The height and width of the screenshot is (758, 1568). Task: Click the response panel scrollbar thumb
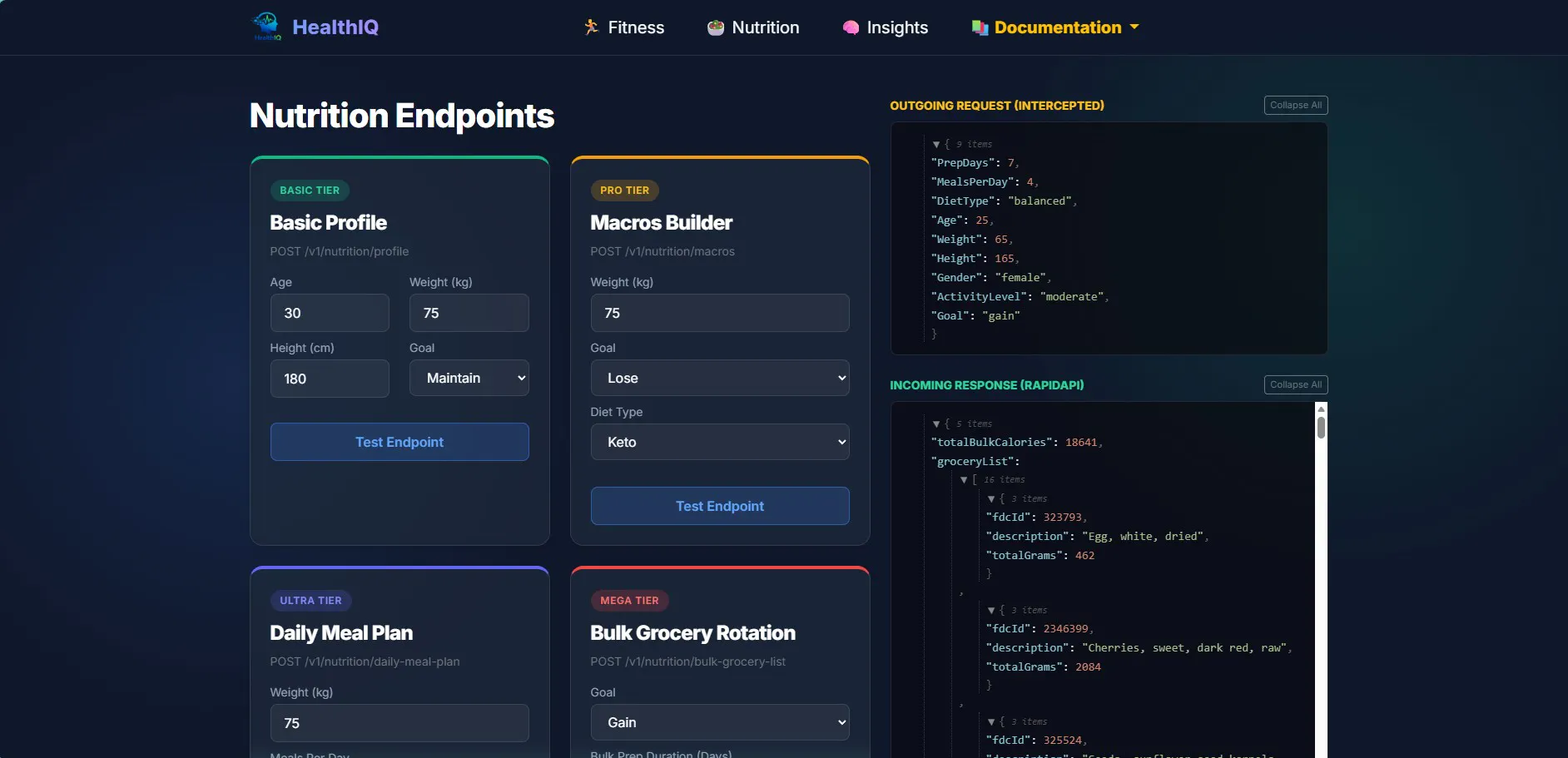click(1321, 427)
